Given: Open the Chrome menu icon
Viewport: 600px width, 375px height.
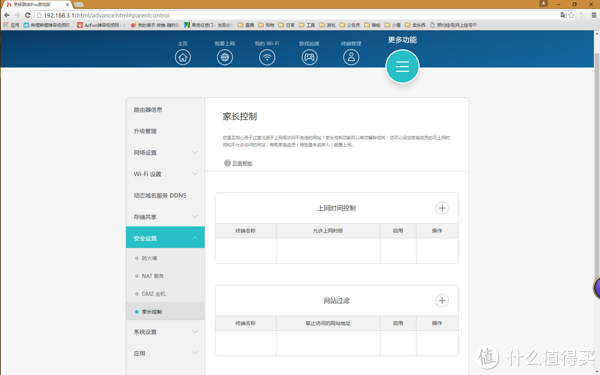Looking at the screenshot, I should (594, 15).
